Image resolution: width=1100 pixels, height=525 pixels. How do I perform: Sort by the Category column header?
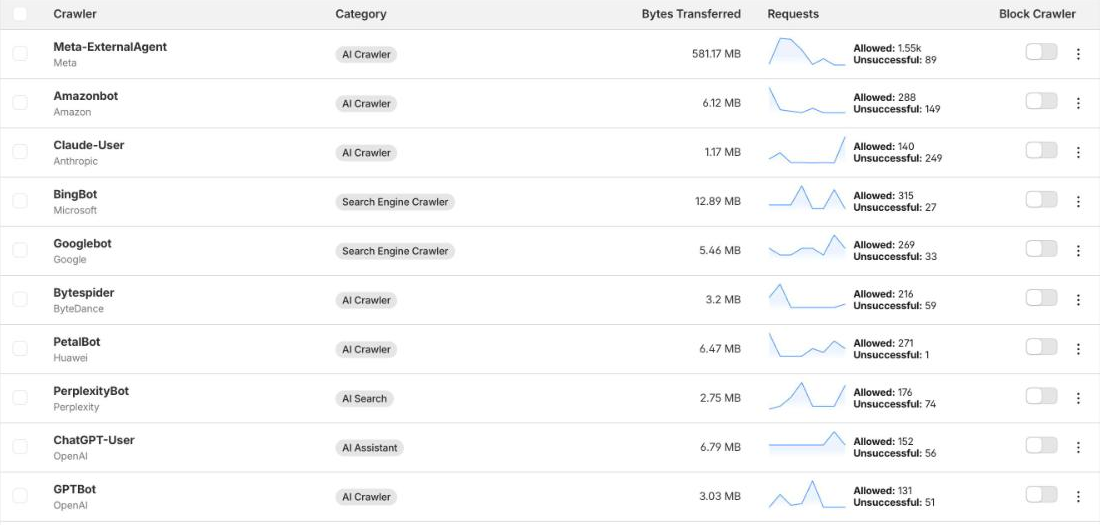click(361, 14)
